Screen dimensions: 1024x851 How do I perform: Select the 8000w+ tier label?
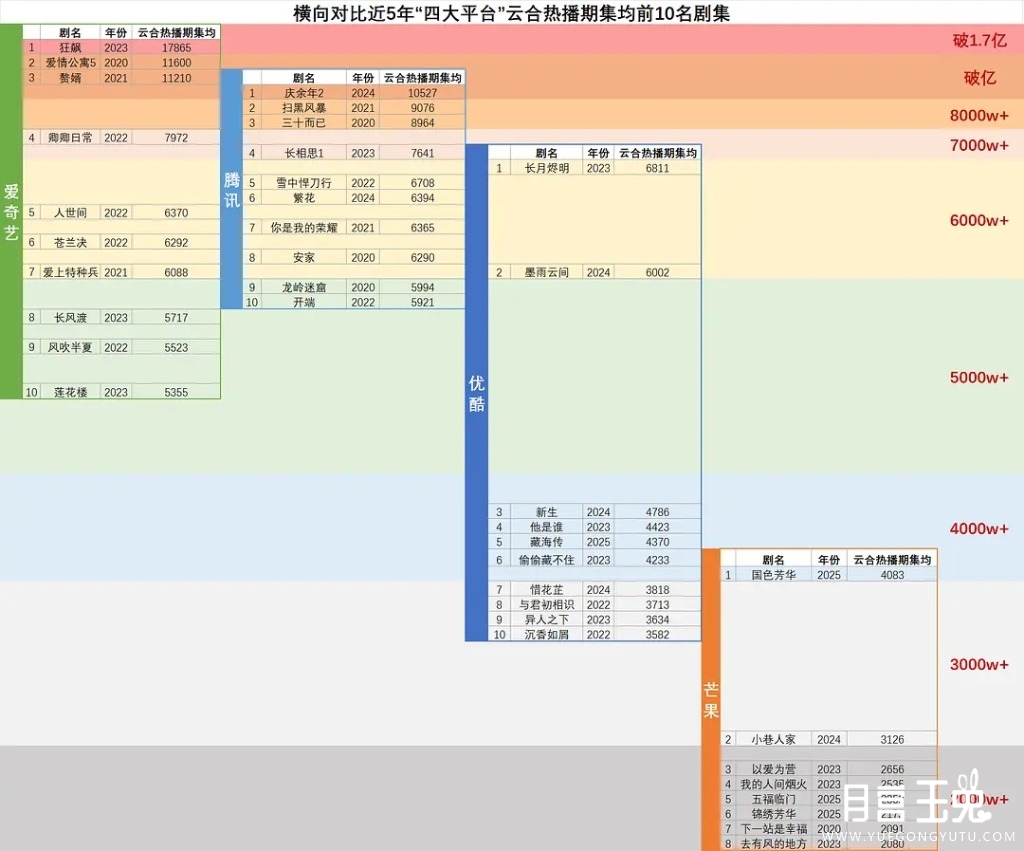coord(979,115)
